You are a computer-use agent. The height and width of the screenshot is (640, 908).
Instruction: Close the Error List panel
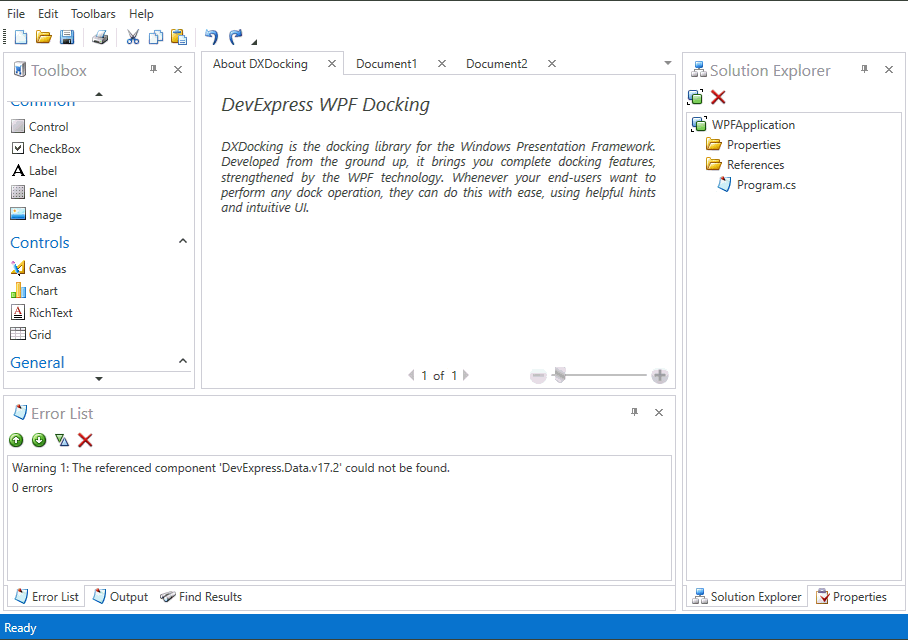[x=659, y=412]
